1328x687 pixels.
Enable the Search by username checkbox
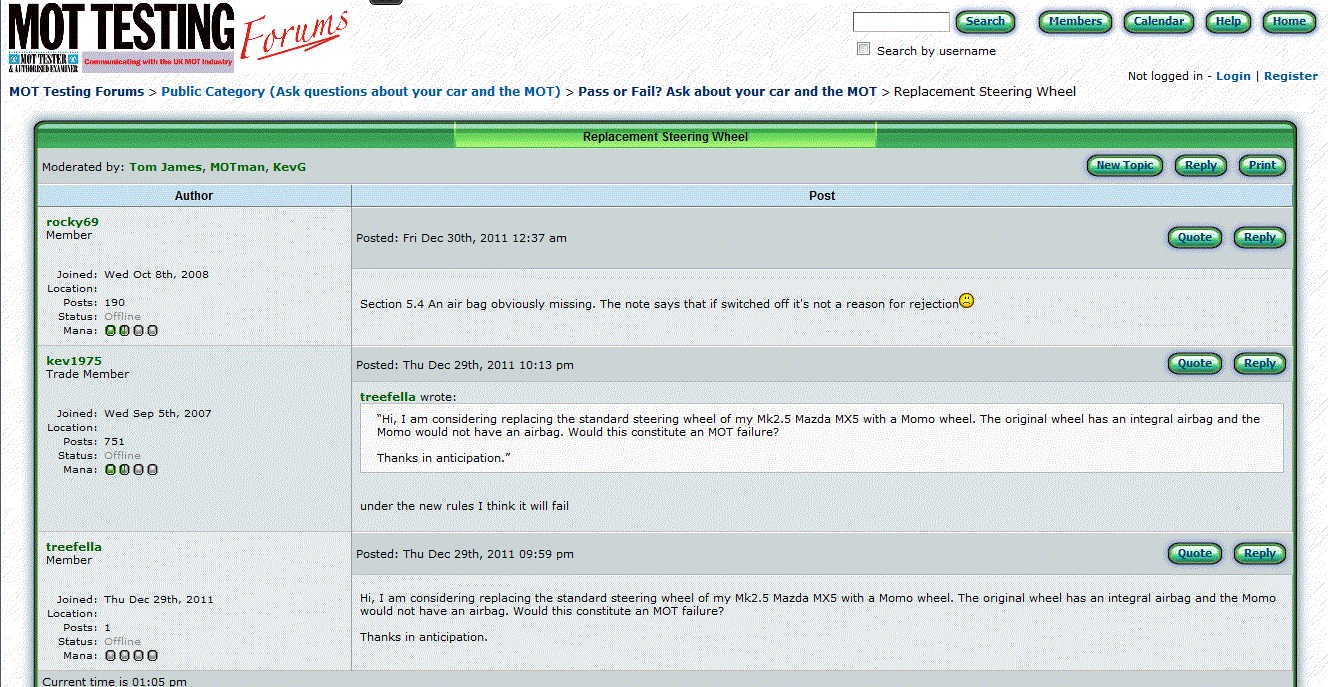[864, 49]
